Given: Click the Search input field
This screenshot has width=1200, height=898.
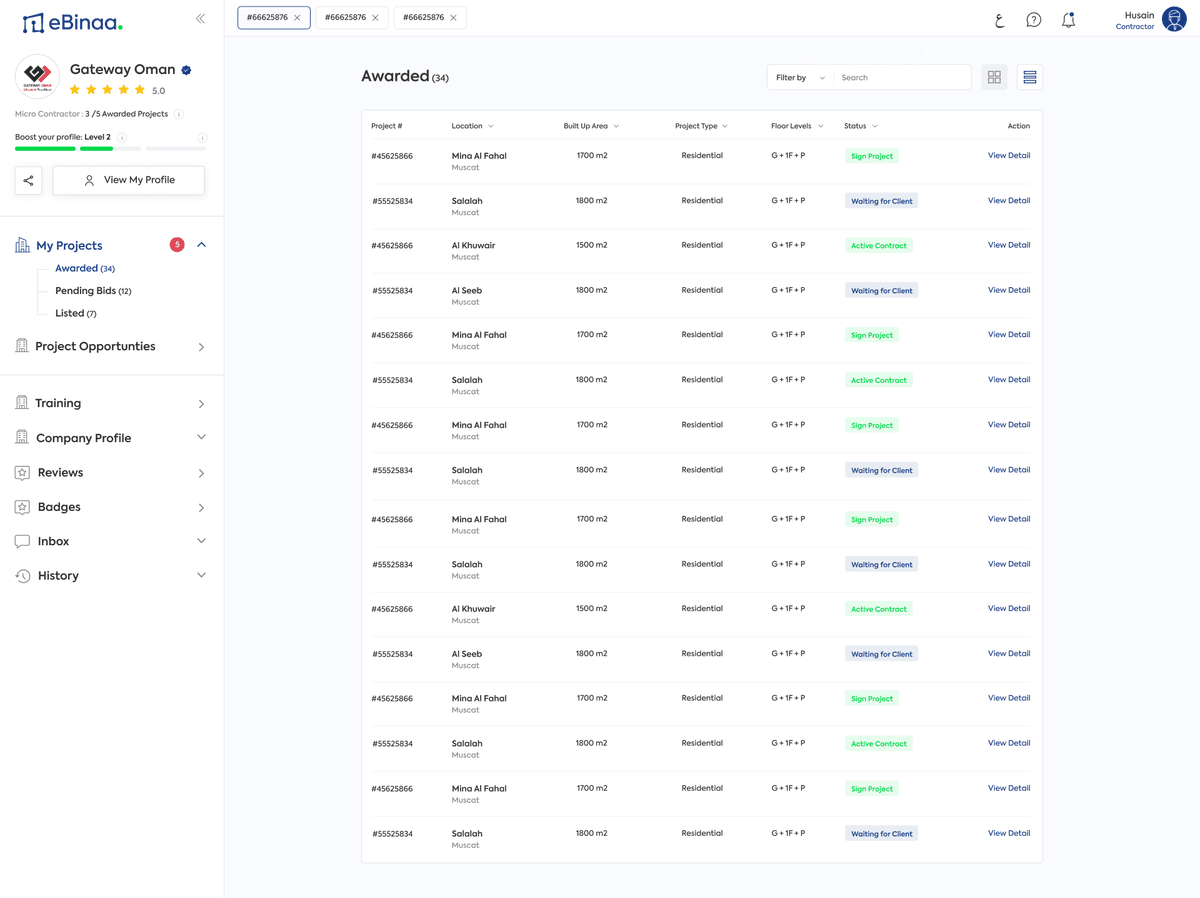Looking at the screenshot, I should [x=902, y=77].
